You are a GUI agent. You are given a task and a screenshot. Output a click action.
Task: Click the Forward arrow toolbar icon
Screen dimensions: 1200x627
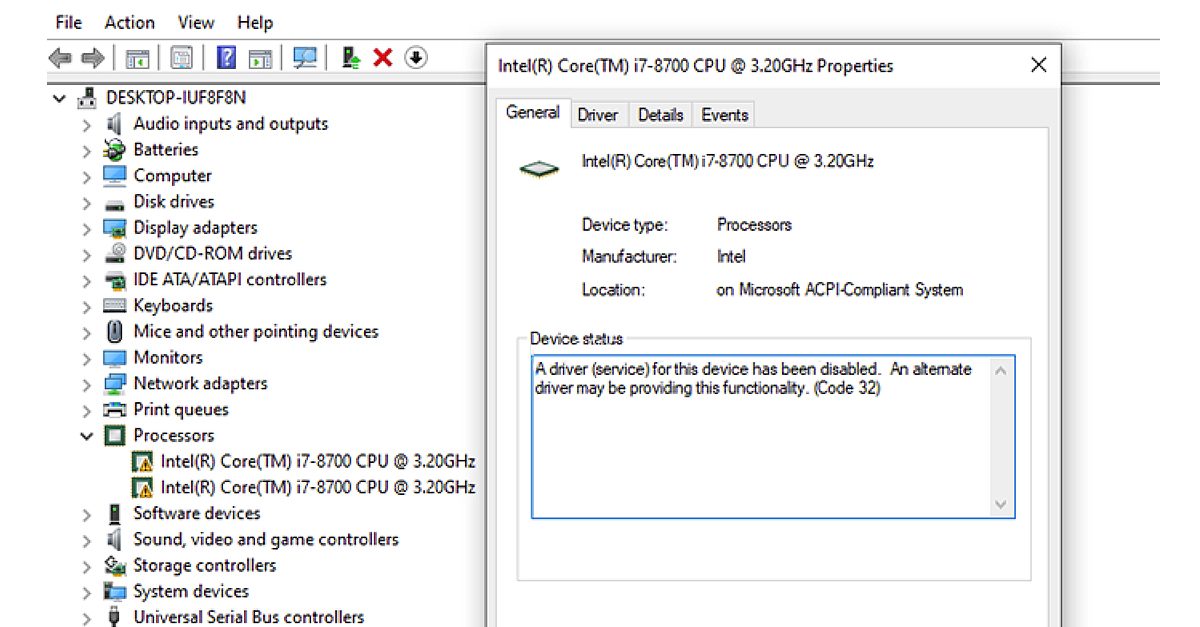click(93, 59)
